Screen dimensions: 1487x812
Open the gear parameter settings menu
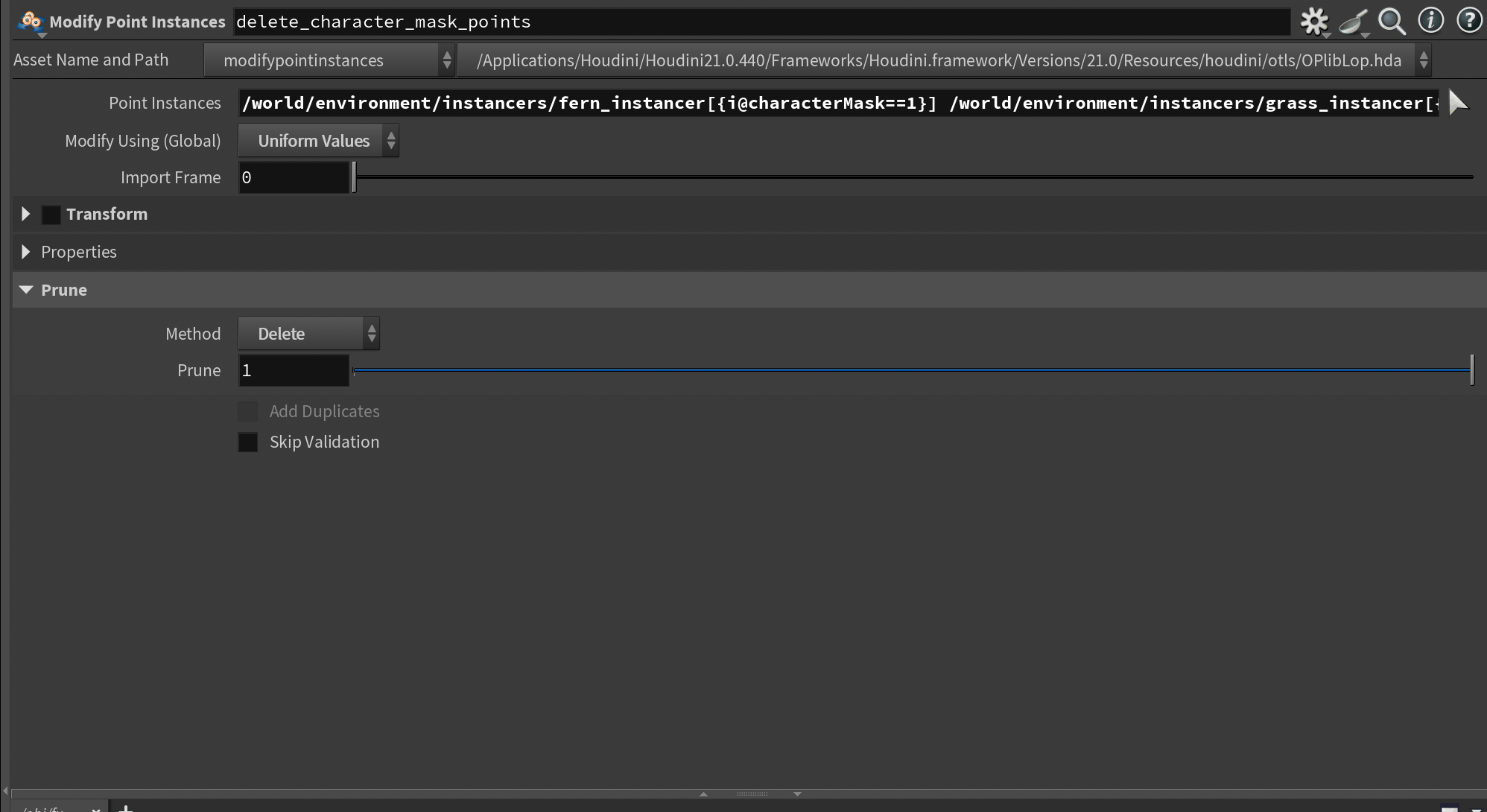(1313, 21)
